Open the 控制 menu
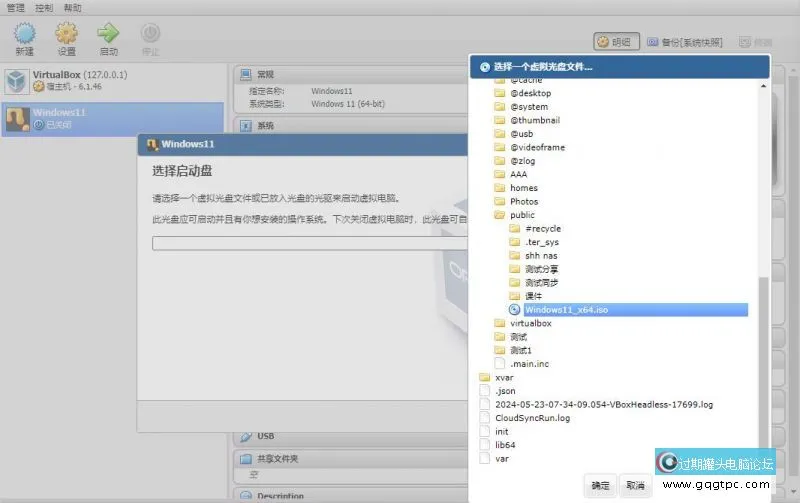This screenshot has height=503, width=800. point(44,8)
